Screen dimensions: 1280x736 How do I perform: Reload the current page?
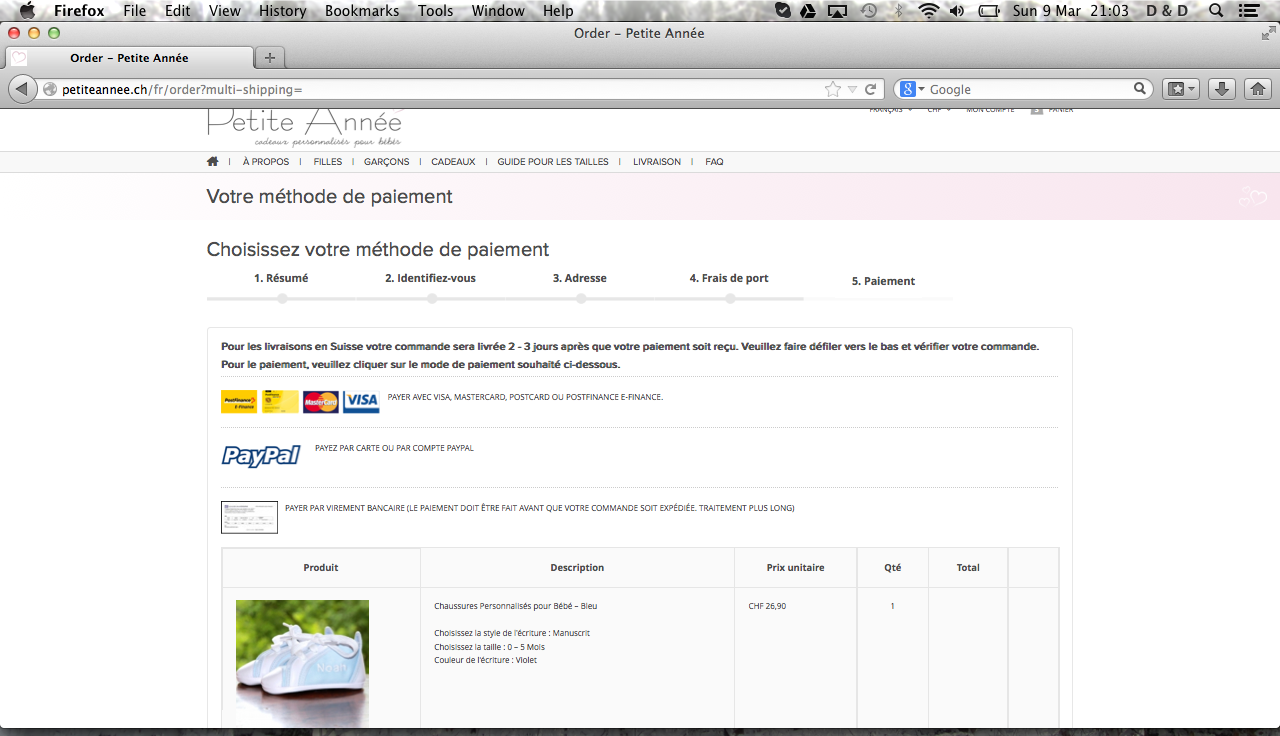pyautogui.click(x=870, y=89)
